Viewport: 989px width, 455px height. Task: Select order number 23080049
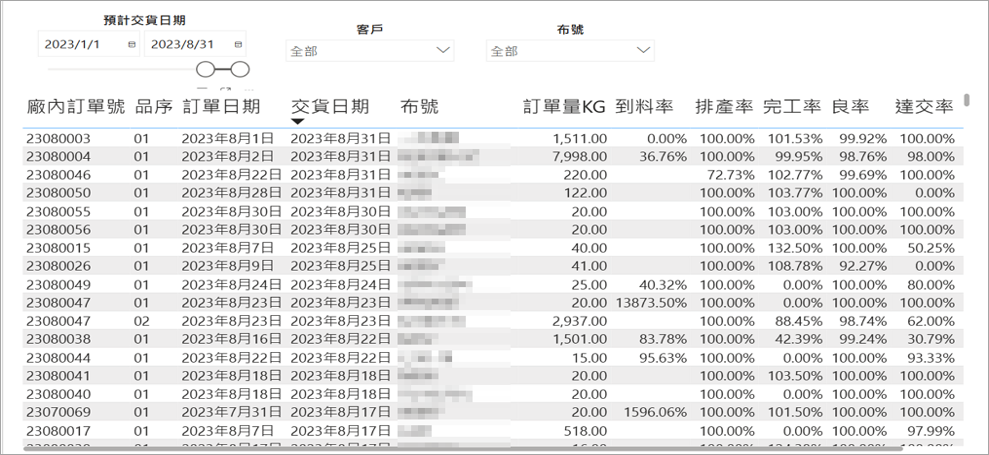pyautogui.click(x=58, y=285)
